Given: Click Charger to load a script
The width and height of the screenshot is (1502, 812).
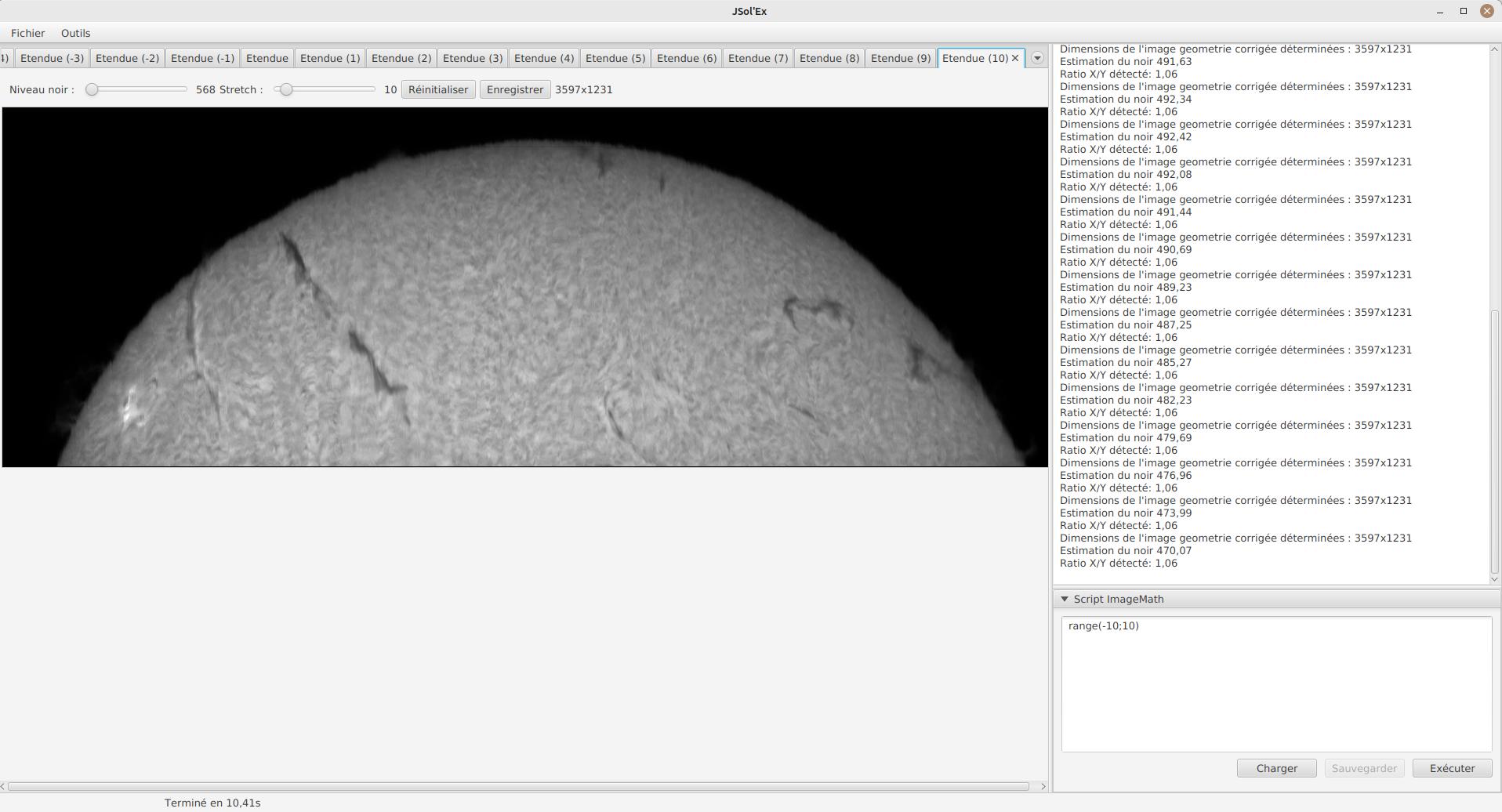Looking at the screenshot, I should pos(1275,768).
